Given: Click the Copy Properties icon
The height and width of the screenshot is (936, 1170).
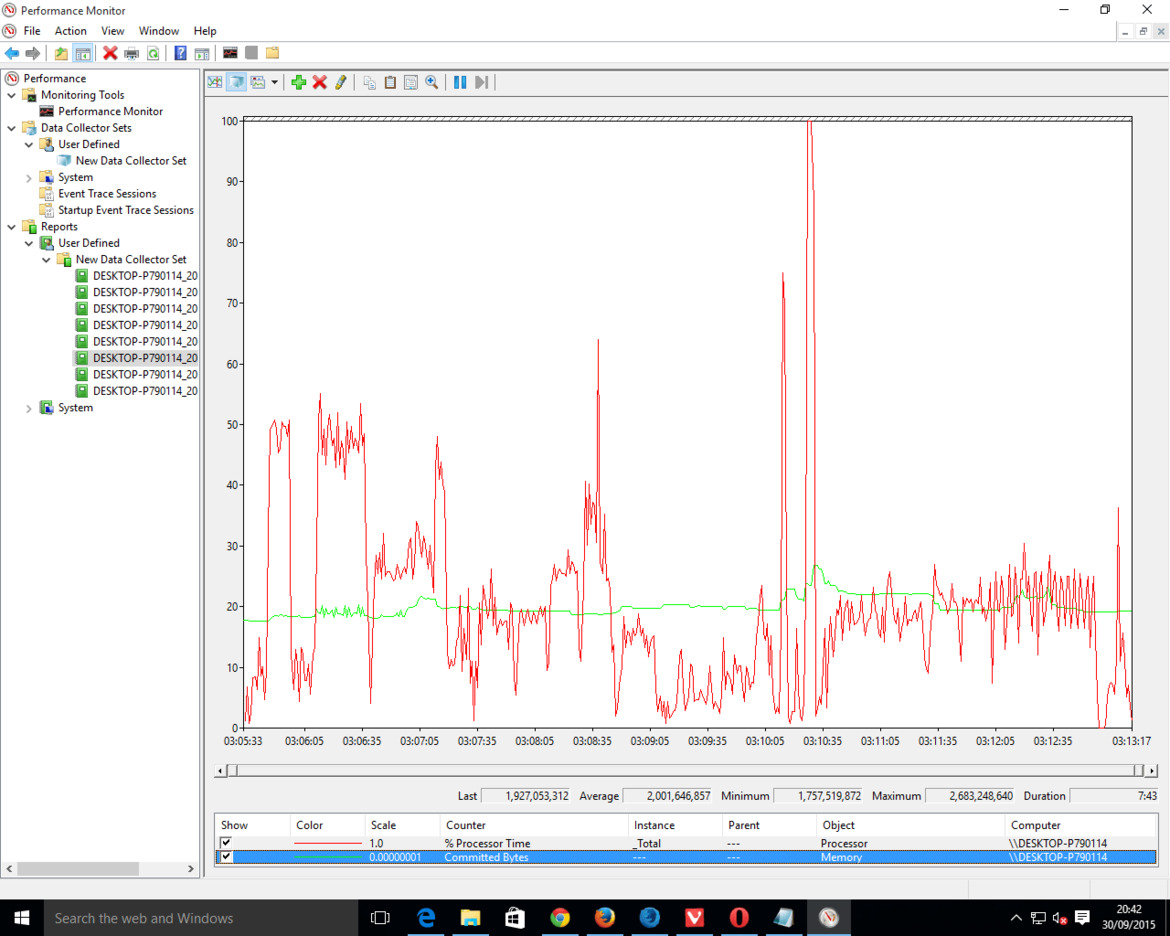Looking at the screenshot, I should [369, 82].
